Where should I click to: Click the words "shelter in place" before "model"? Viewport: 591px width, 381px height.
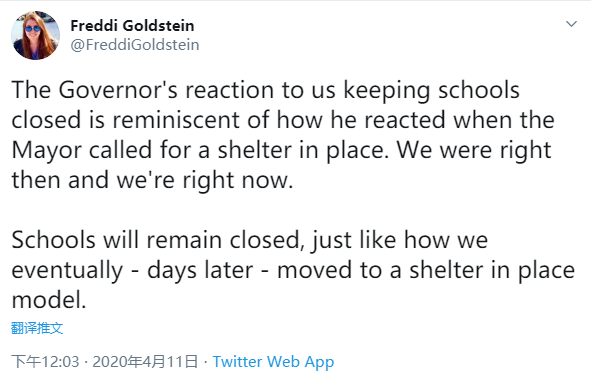pyautogui.click(x=492, y=270)
